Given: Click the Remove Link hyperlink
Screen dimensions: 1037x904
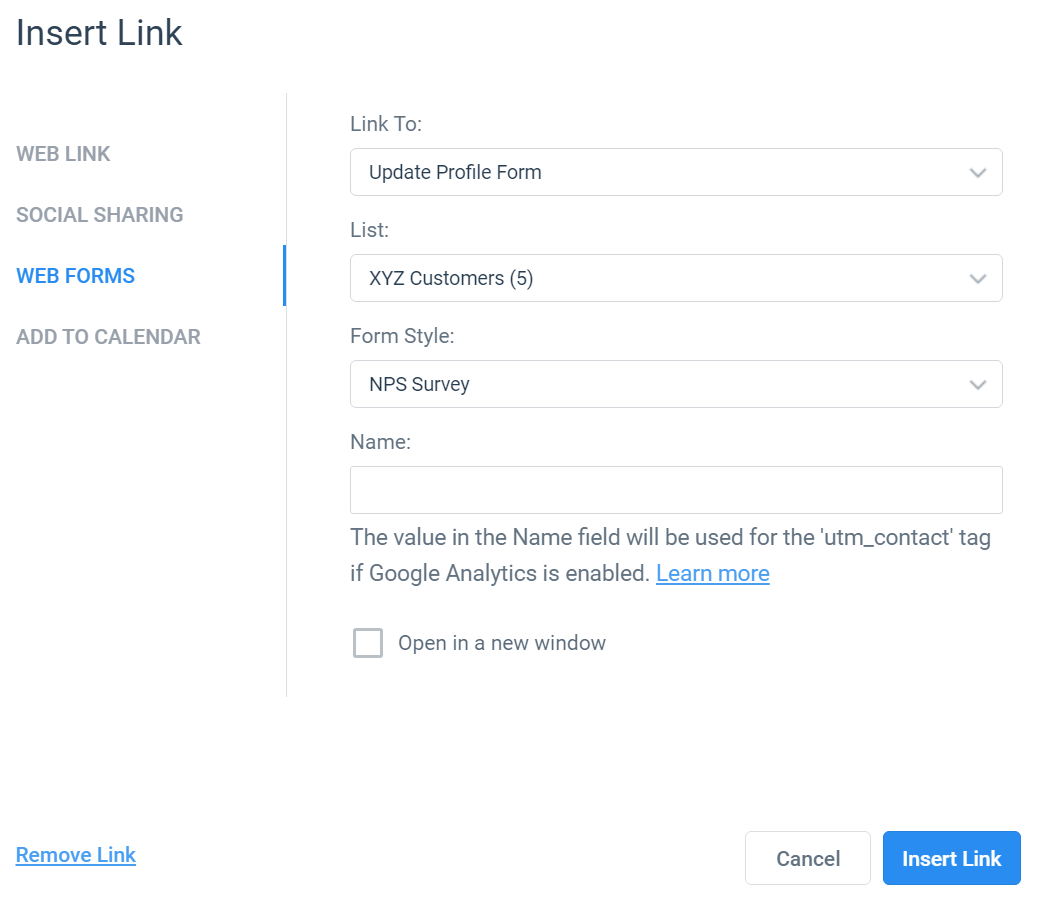Looking at the screenshot, I should [x=76, y=855].
